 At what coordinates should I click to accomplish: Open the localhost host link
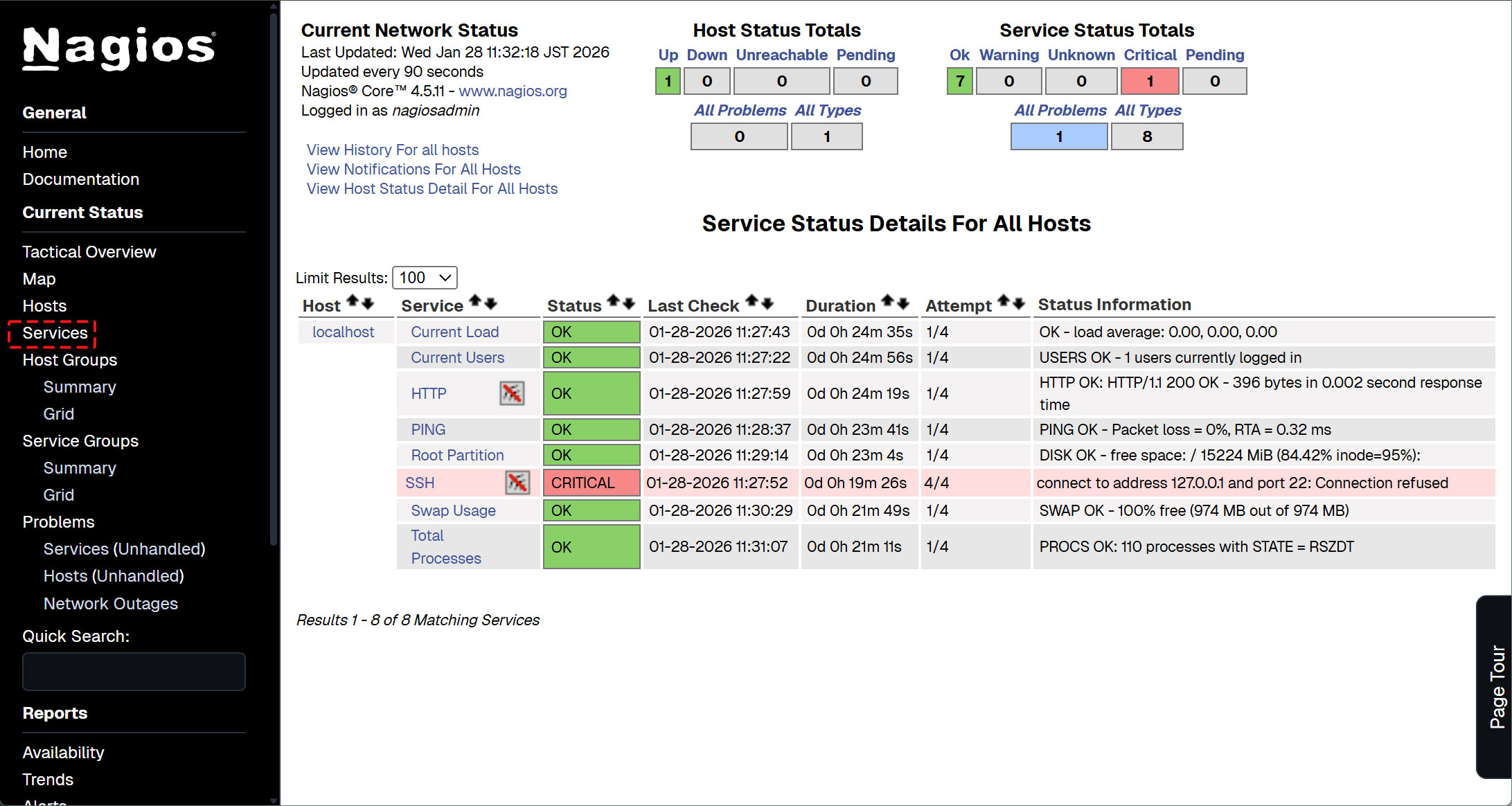coord(343,332)
